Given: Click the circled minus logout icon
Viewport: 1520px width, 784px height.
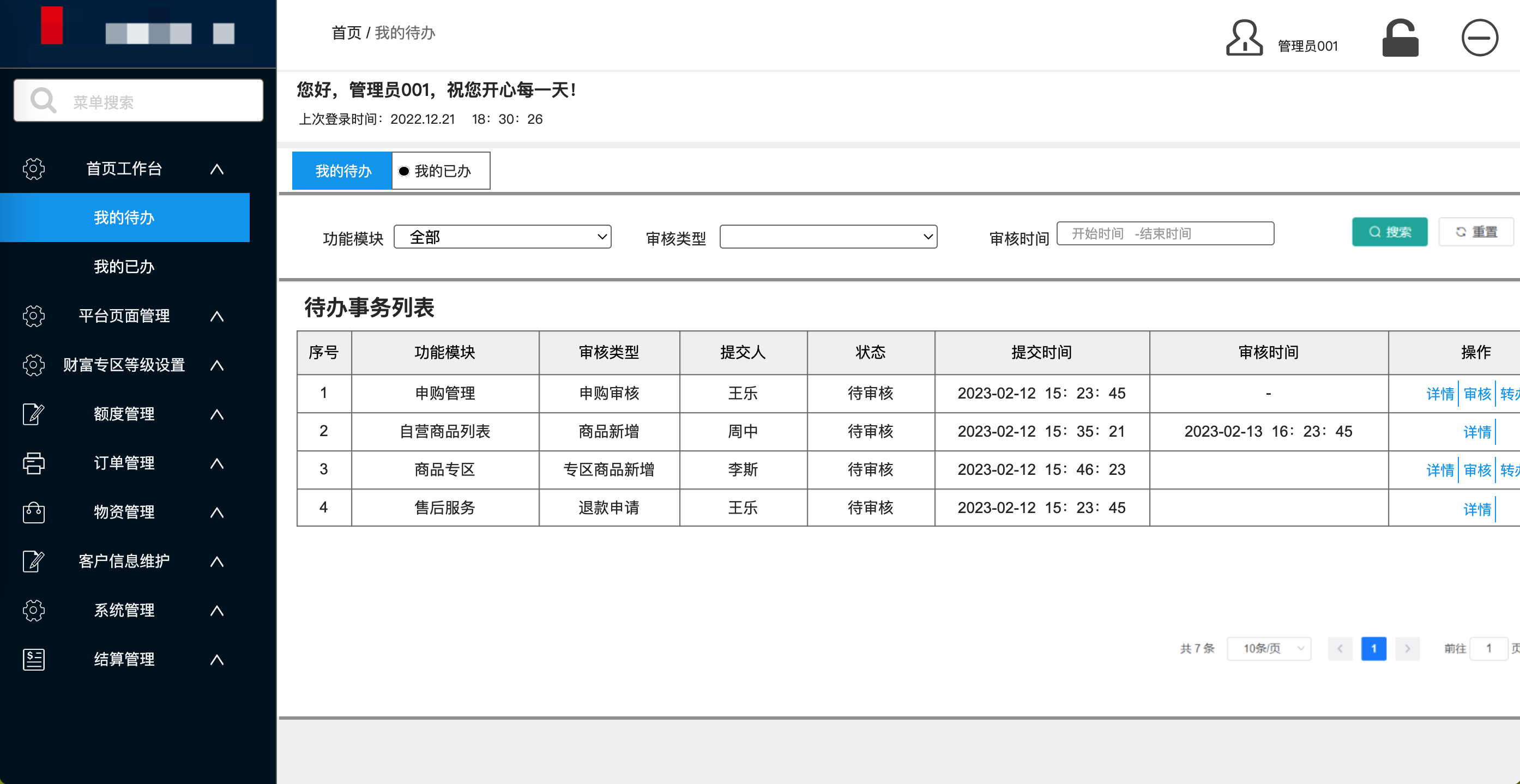Looking at the screenshot, I should coord(1479,37).
